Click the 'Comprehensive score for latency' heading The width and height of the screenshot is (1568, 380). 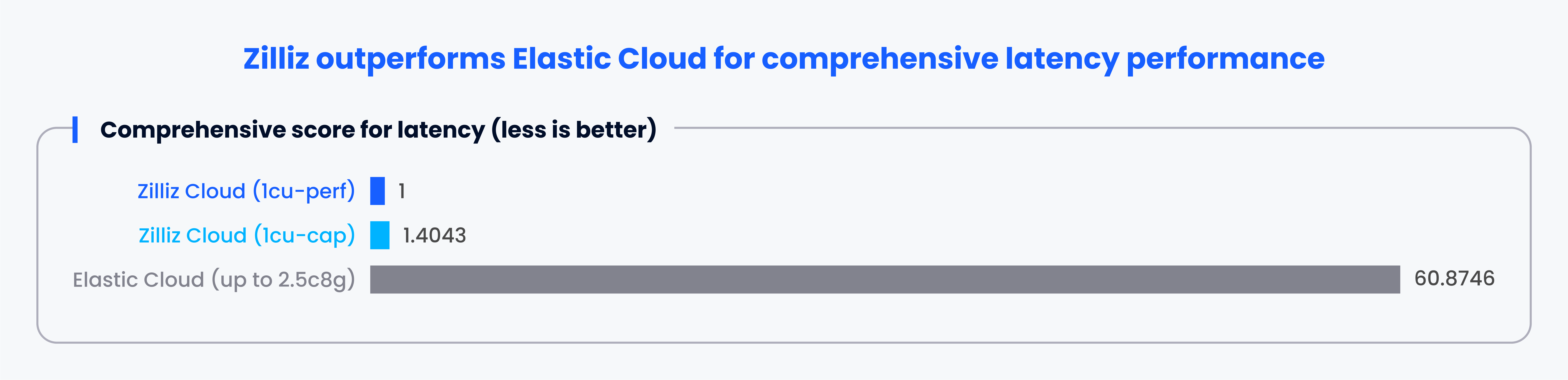(377, 130)
